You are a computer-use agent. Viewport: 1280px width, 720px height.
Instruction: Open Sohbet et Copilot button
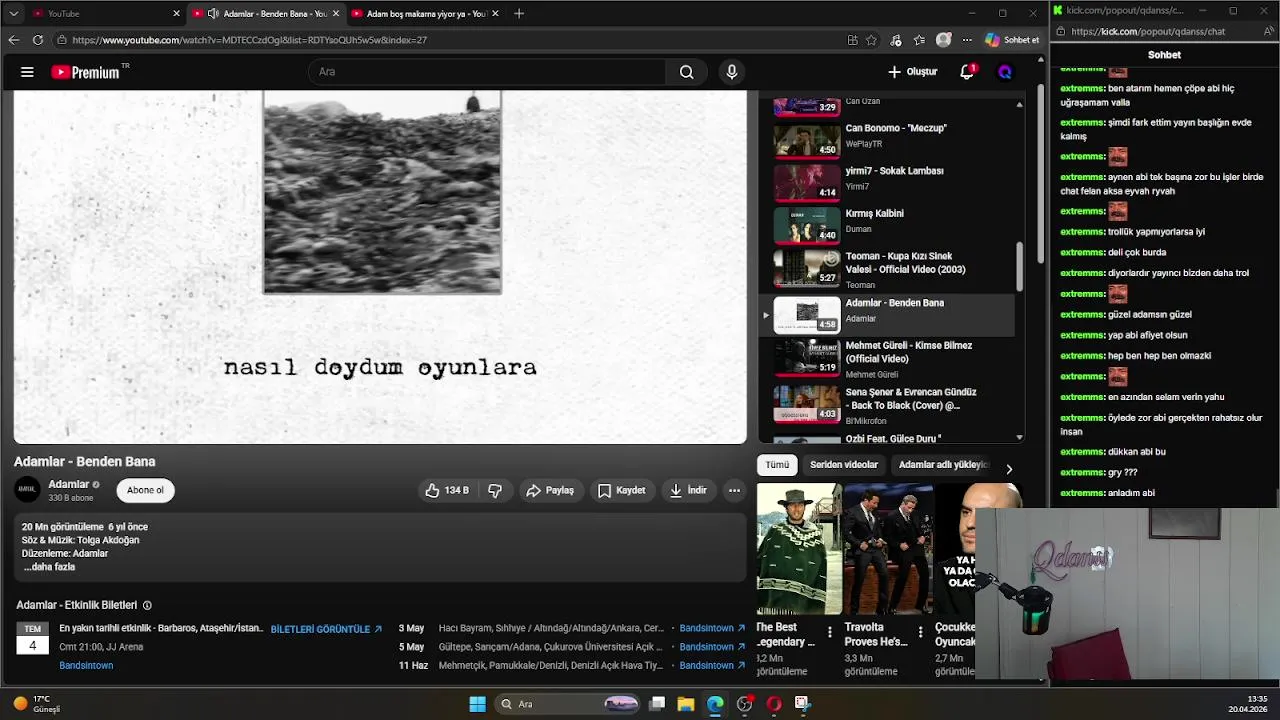coord(1012,40)
